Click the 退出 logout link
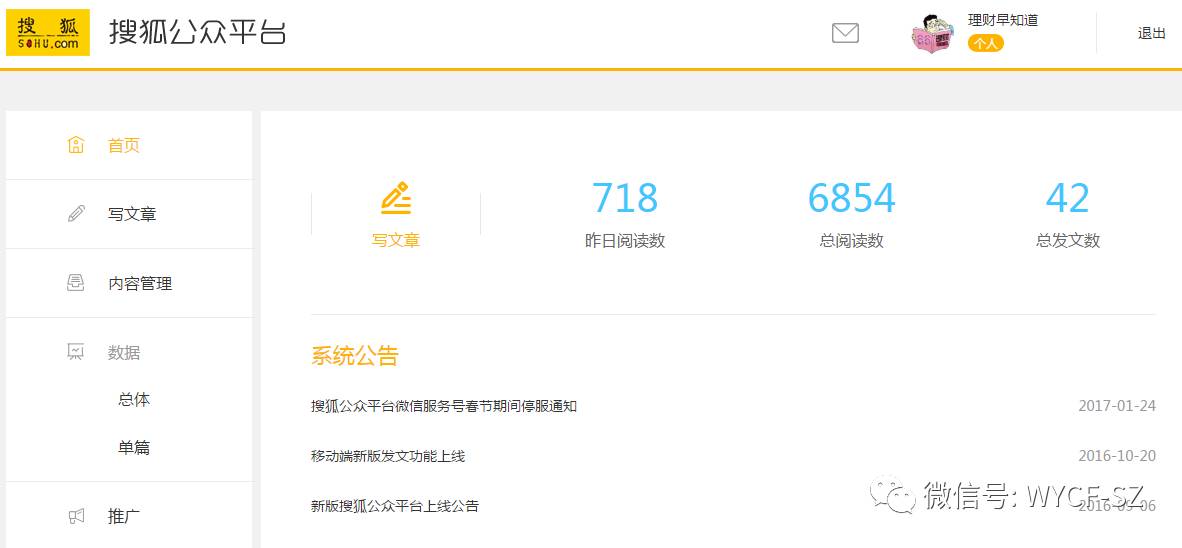The height and width of the screenshot is (548, 1182). (x=1151, y=33)
